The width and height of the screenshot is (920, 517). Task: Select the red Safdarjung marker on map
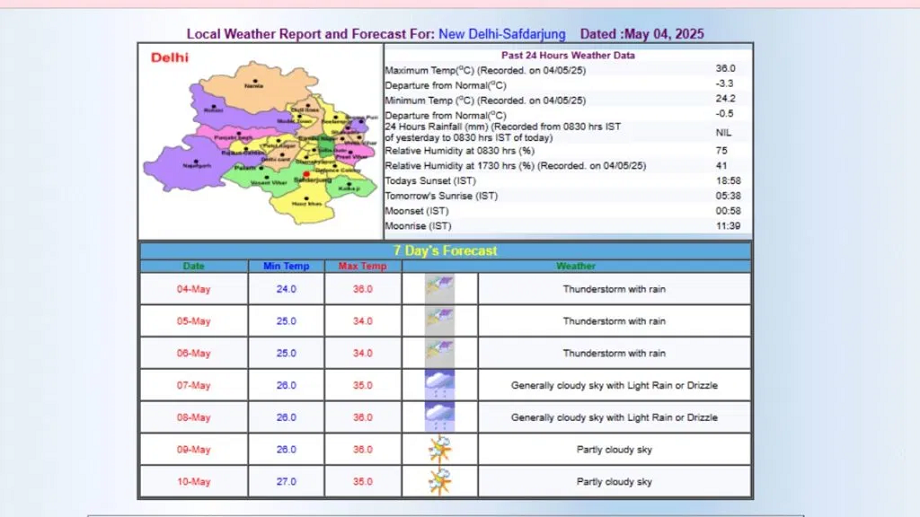click(306, 174)
